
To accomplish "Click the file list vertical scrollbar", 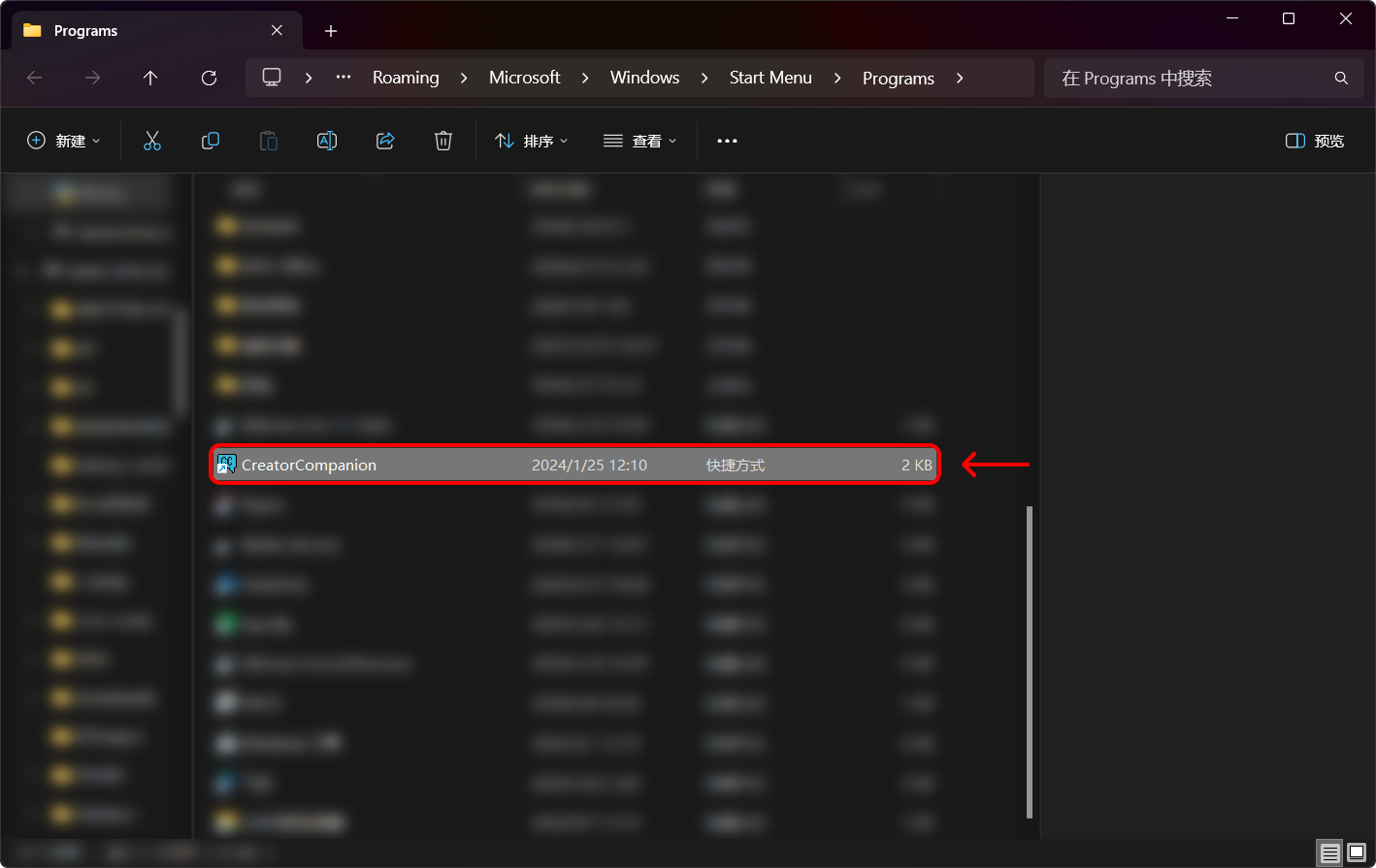I will (x=1030, y=661).
